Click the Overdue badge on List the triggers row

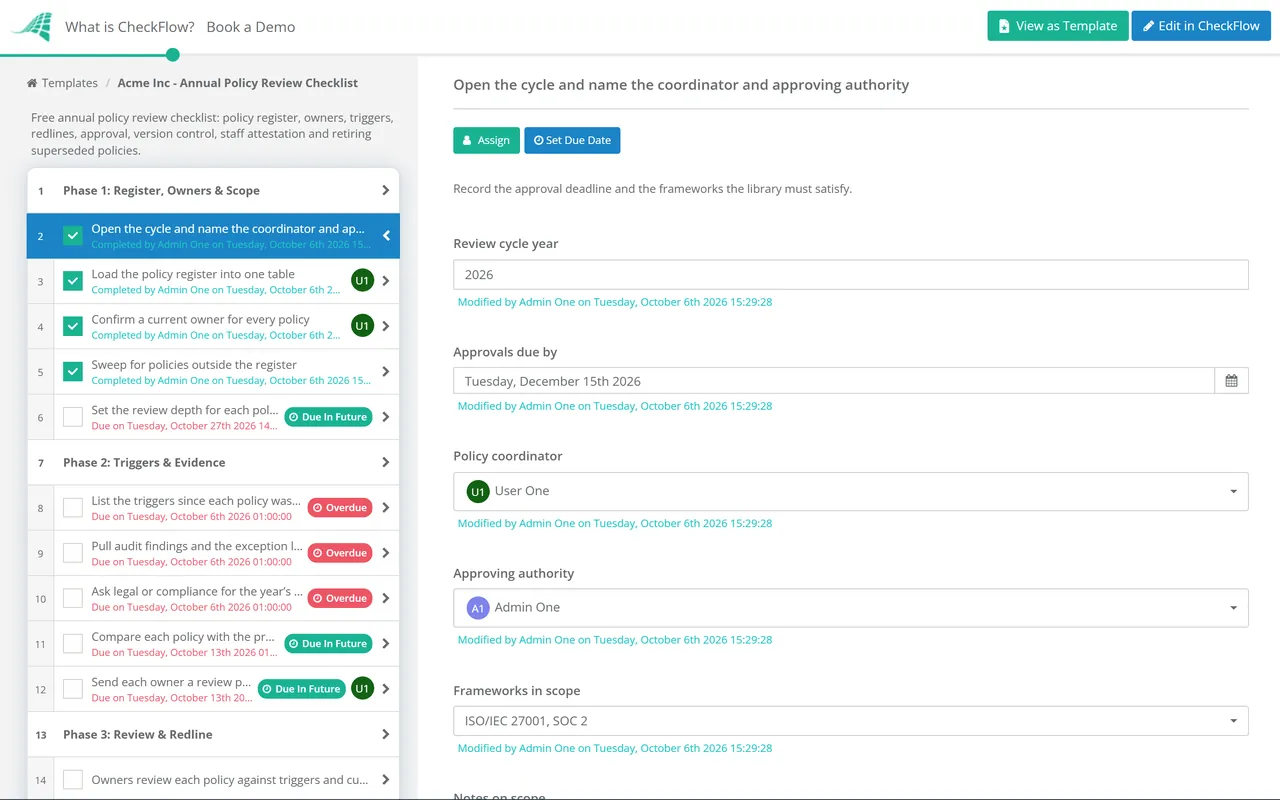coord(340,507)
